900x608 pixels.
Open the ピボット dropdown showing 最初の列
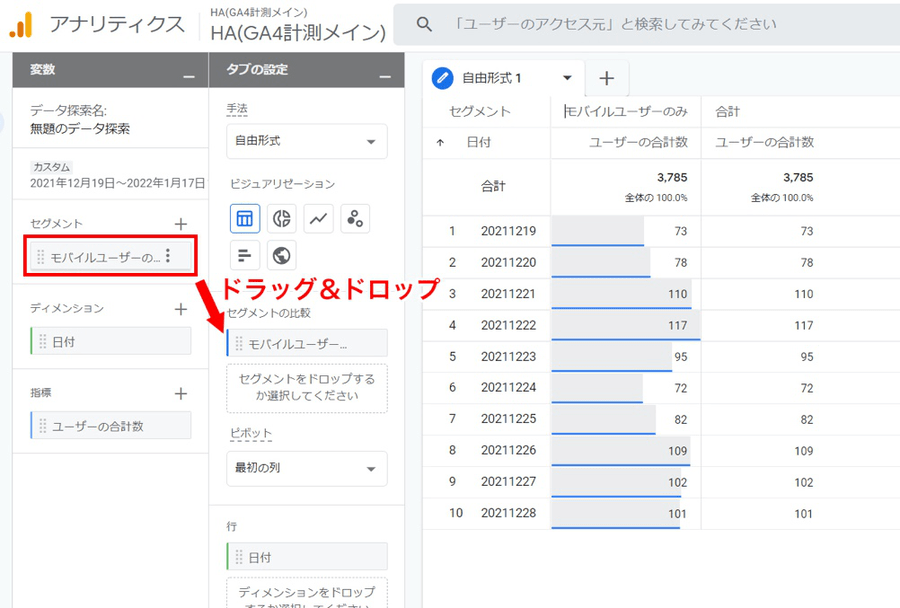point(306,468)
